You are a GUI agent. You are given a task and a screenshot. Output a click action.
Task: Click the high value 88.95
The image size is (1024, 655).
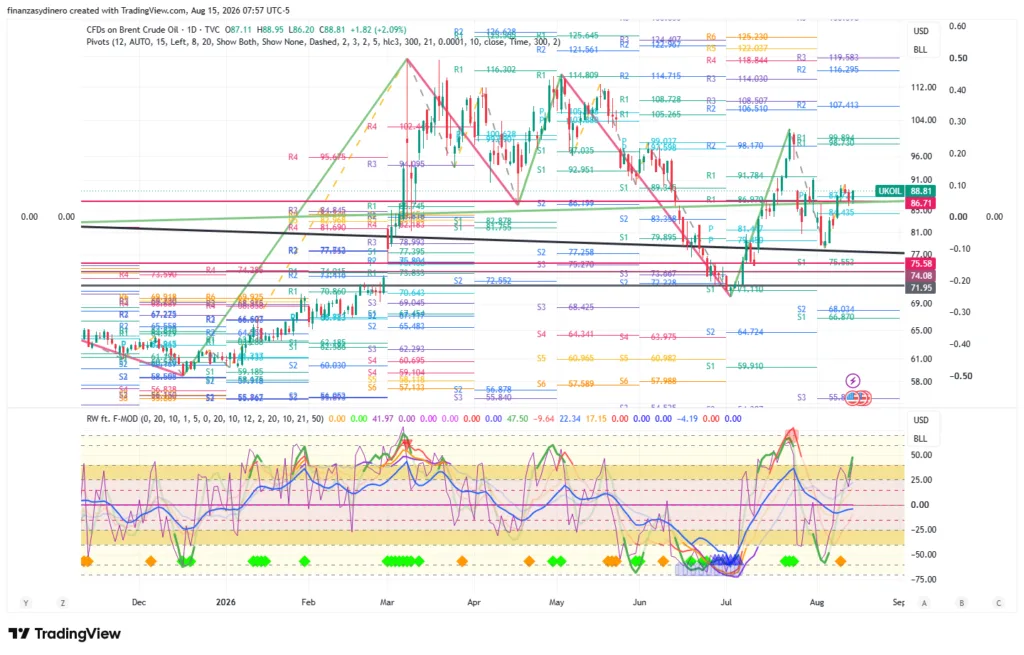pos(272,30)
